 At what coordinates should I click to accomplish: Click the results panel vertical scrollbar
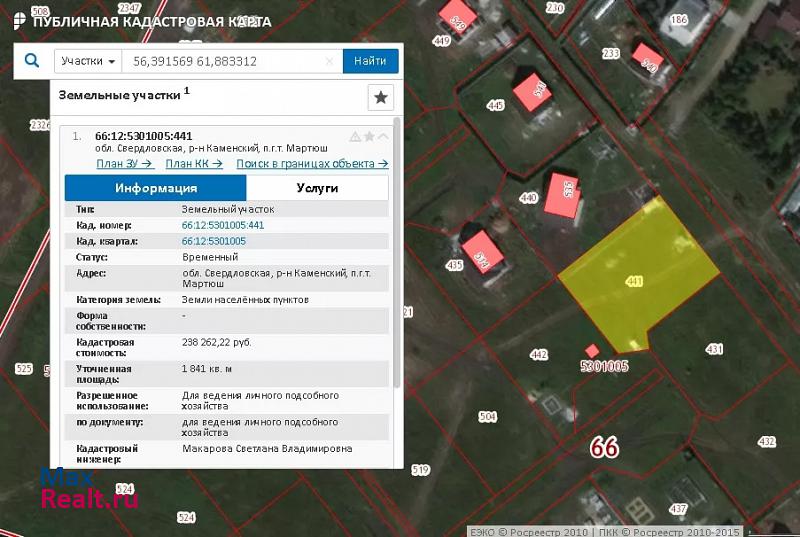[x=397, y=250]
